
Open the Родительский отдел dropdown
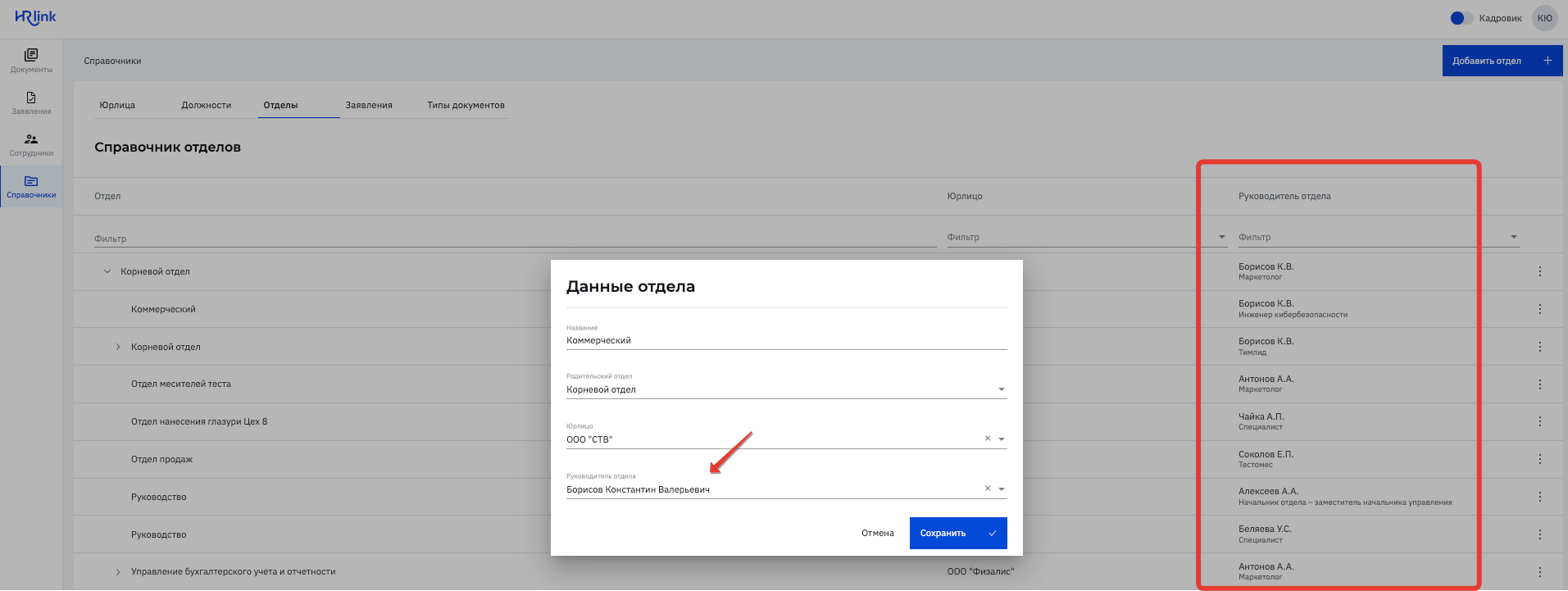(786, 389)
